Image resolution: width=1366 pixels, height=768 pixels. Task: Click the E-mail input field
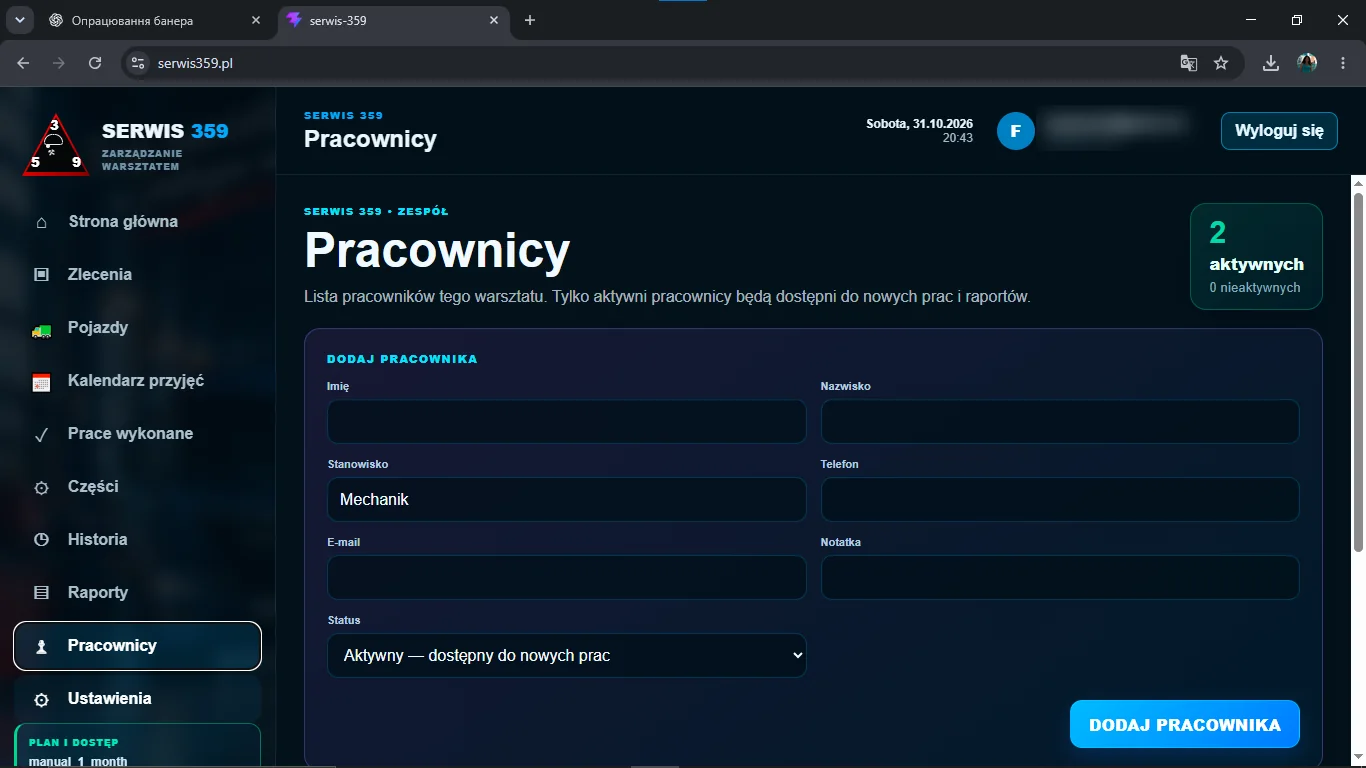point(567,578)
